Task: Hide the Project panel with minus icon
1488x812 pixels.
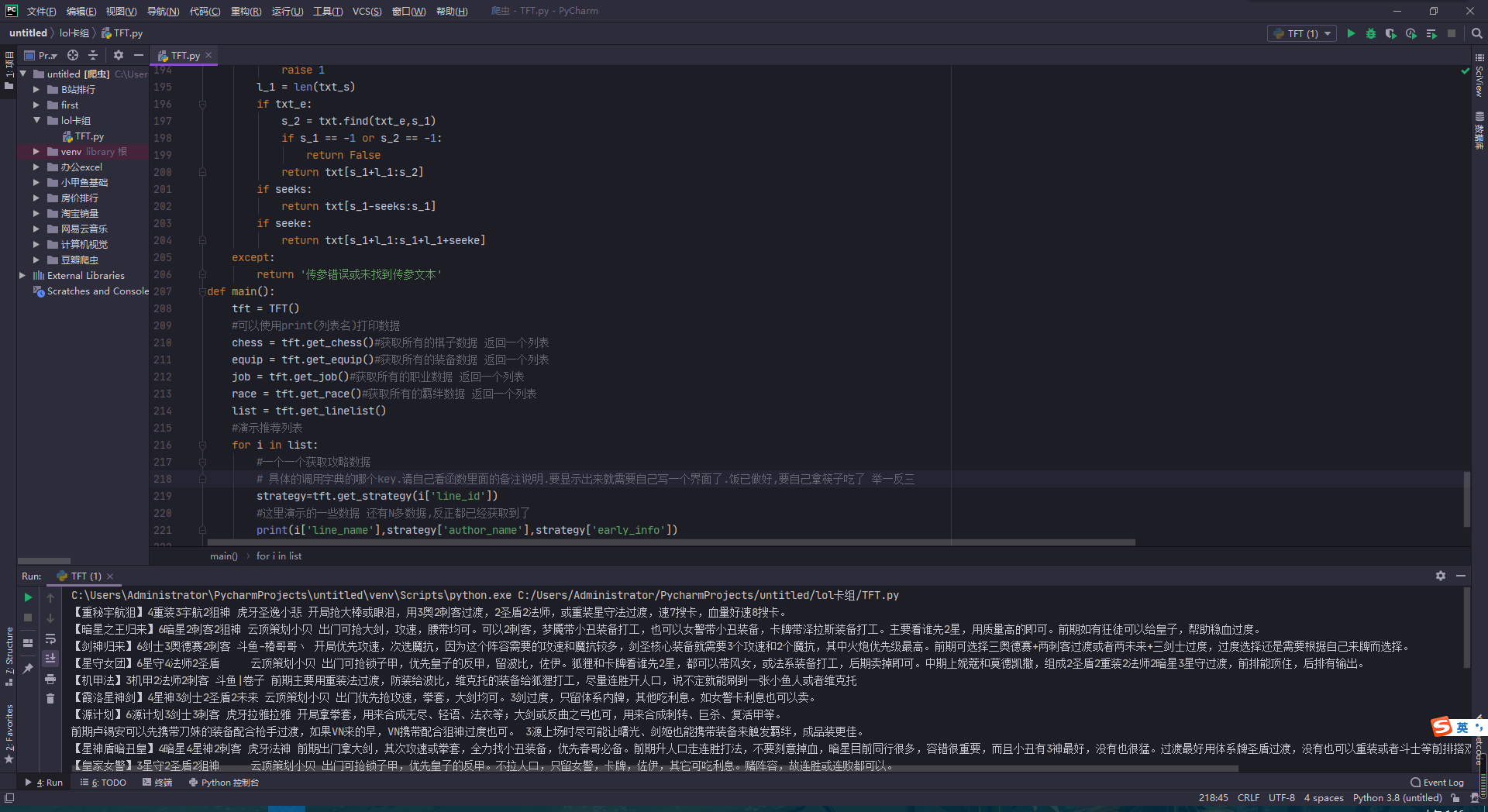Action: point(139,55)
